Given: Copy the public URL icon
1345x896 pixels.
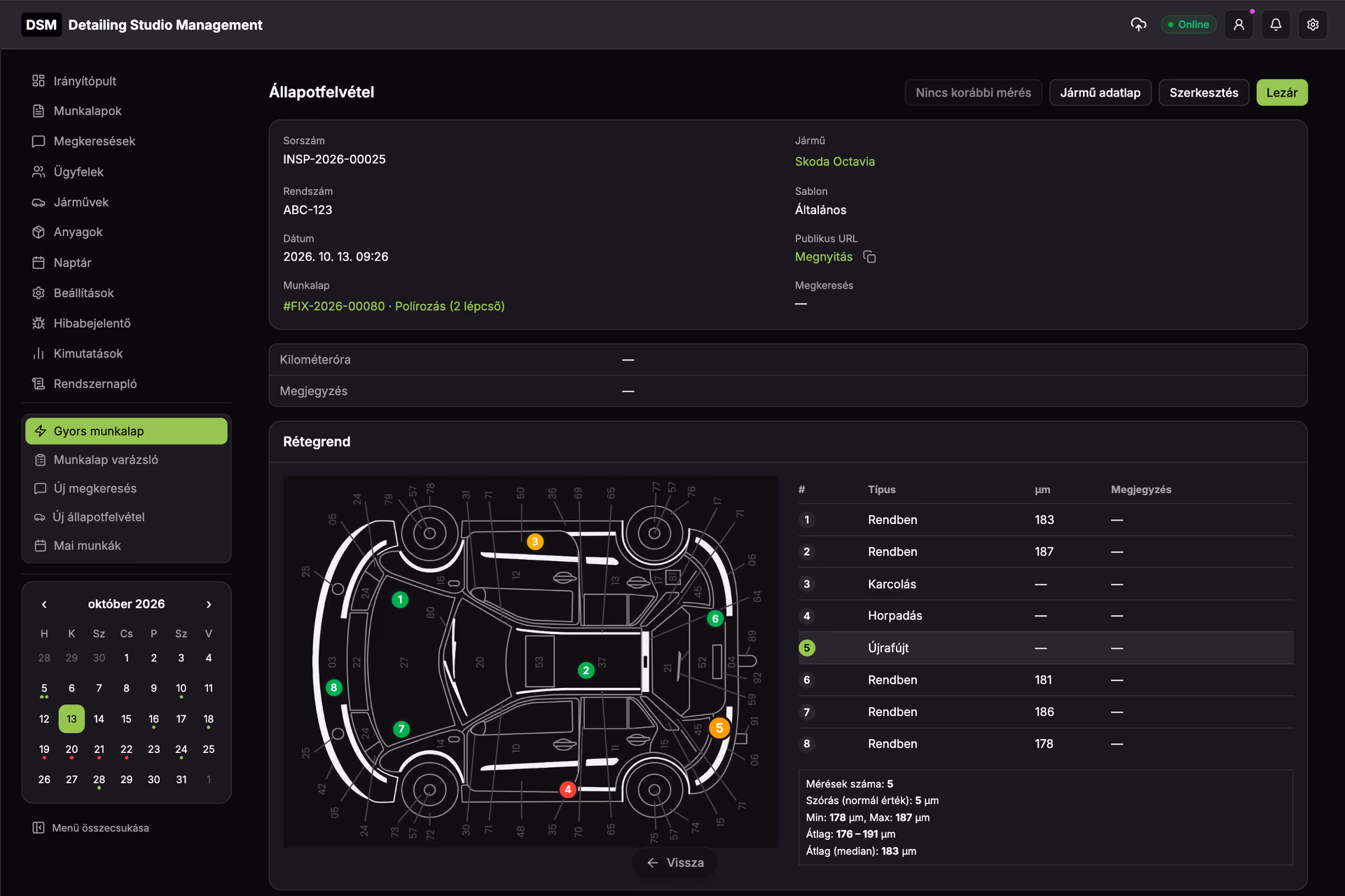Looking at the screenshot, I should [x=869, y=257].
